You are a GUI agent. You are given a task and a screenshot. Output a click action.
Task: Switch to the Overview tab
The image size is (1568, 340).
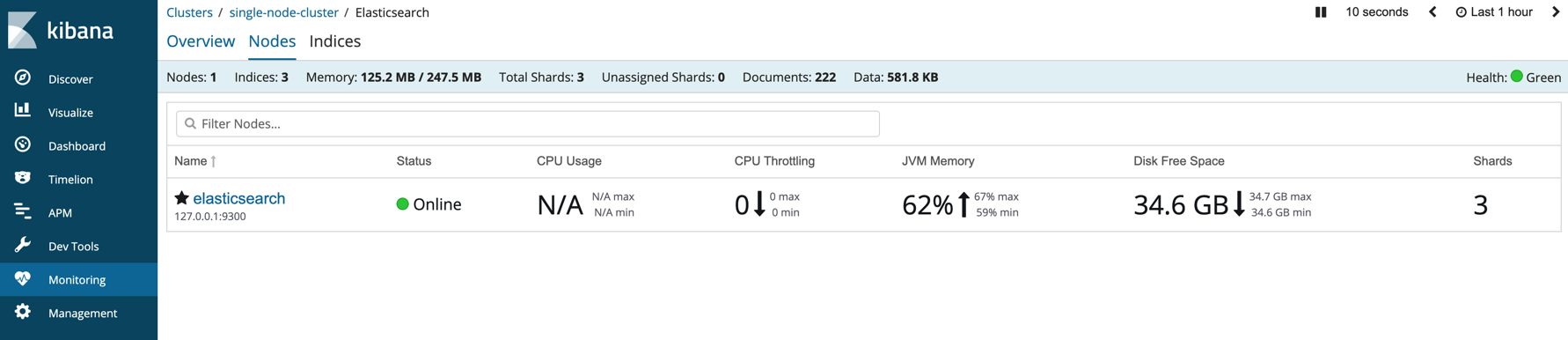click(201, 41)
